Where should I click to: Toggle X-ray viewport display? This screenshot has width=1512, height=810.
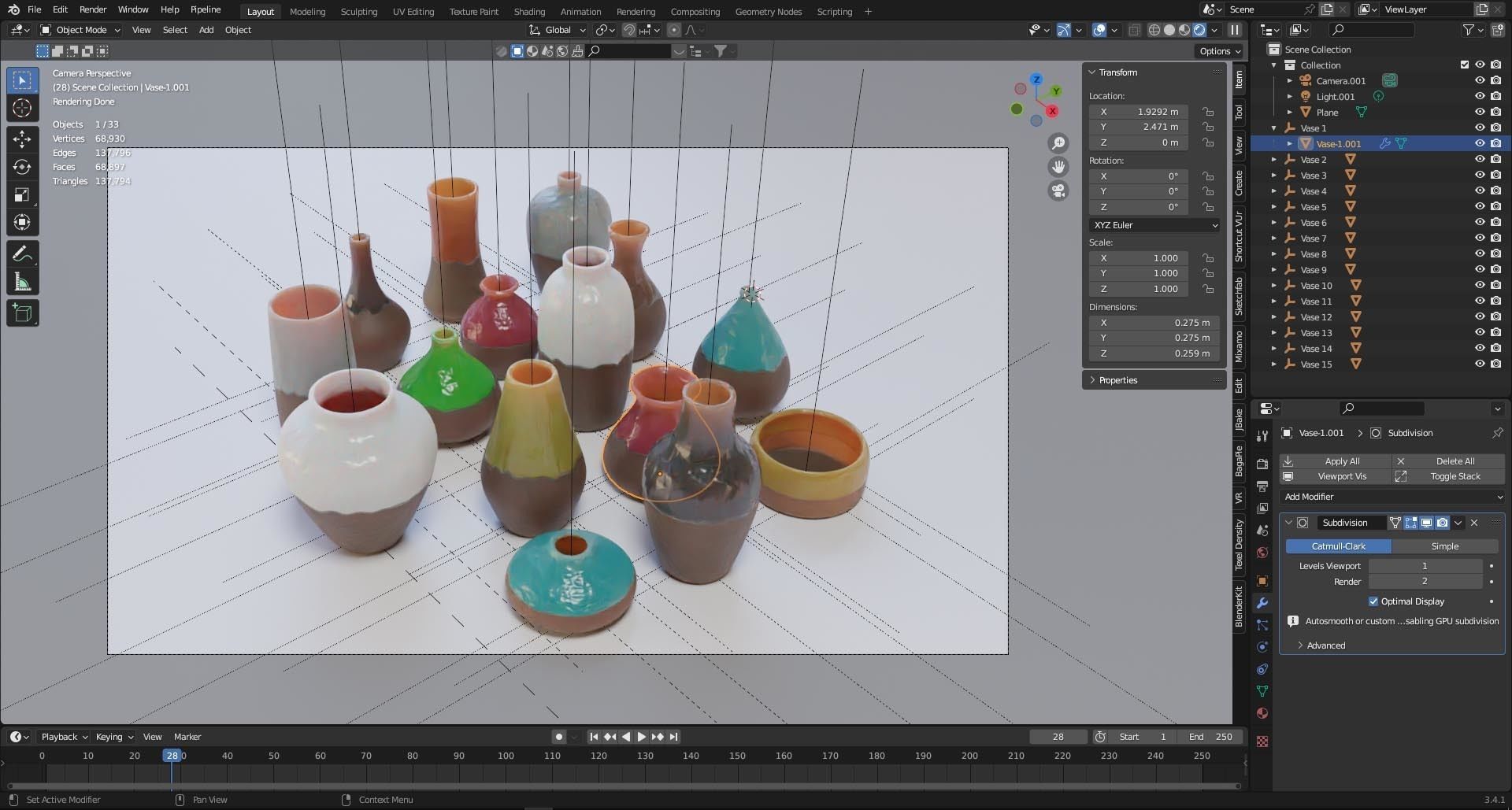pos(1134,30)
